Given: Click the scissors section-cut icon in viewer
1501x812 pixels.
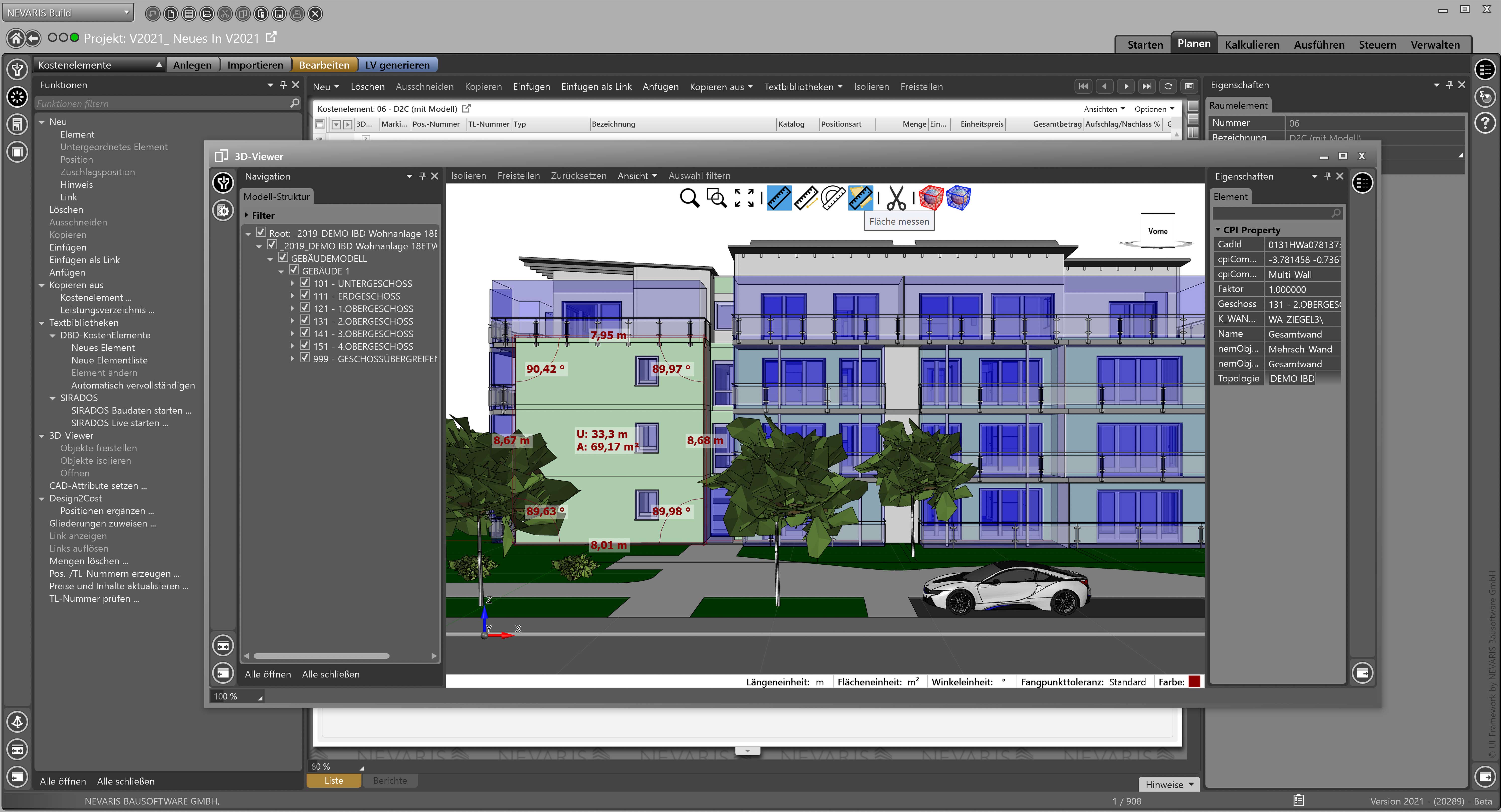Looking at the screenshot, I should pyautogui.click(x=896, y=198).
